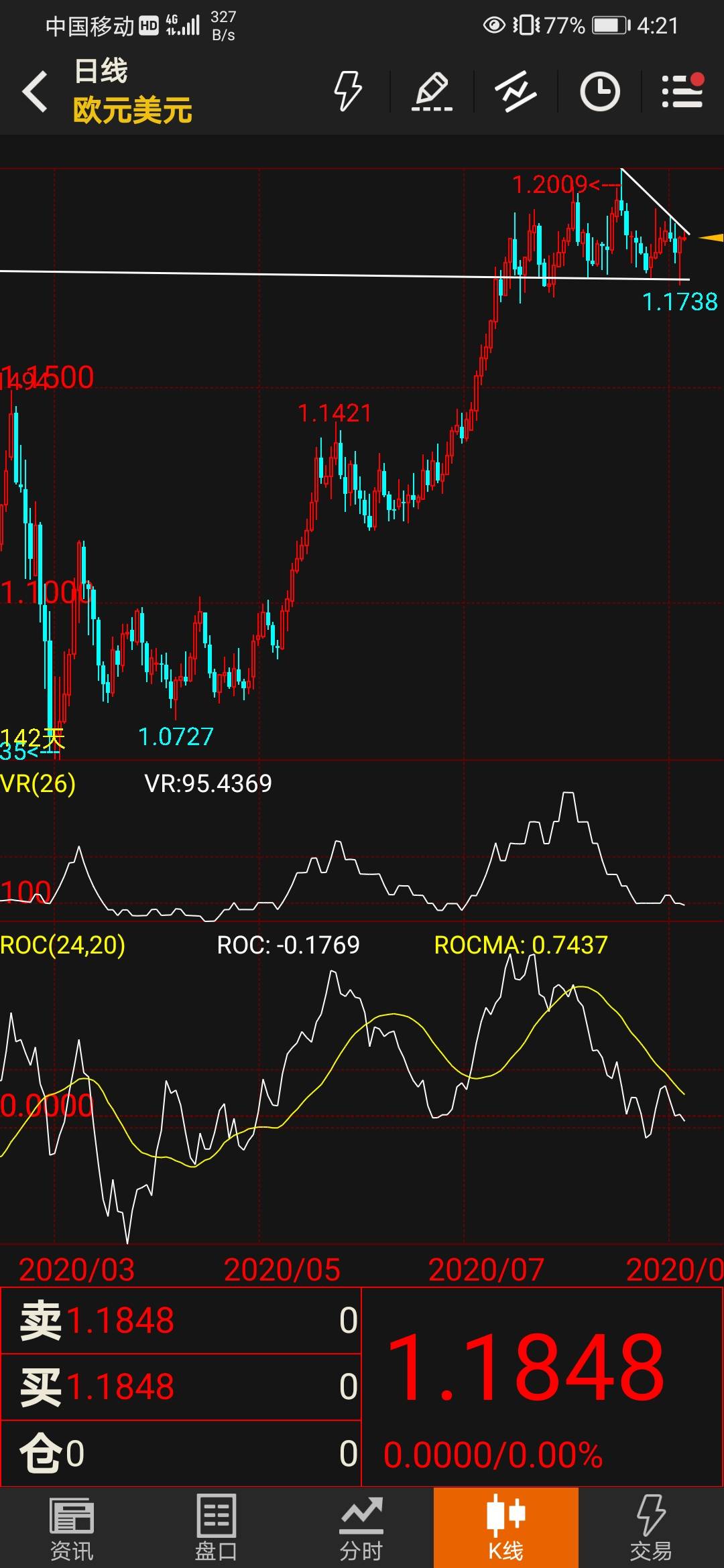Tap the 卖 1.1848 sell row
The image size is (724, 1568).
(x=181, y=1320)
